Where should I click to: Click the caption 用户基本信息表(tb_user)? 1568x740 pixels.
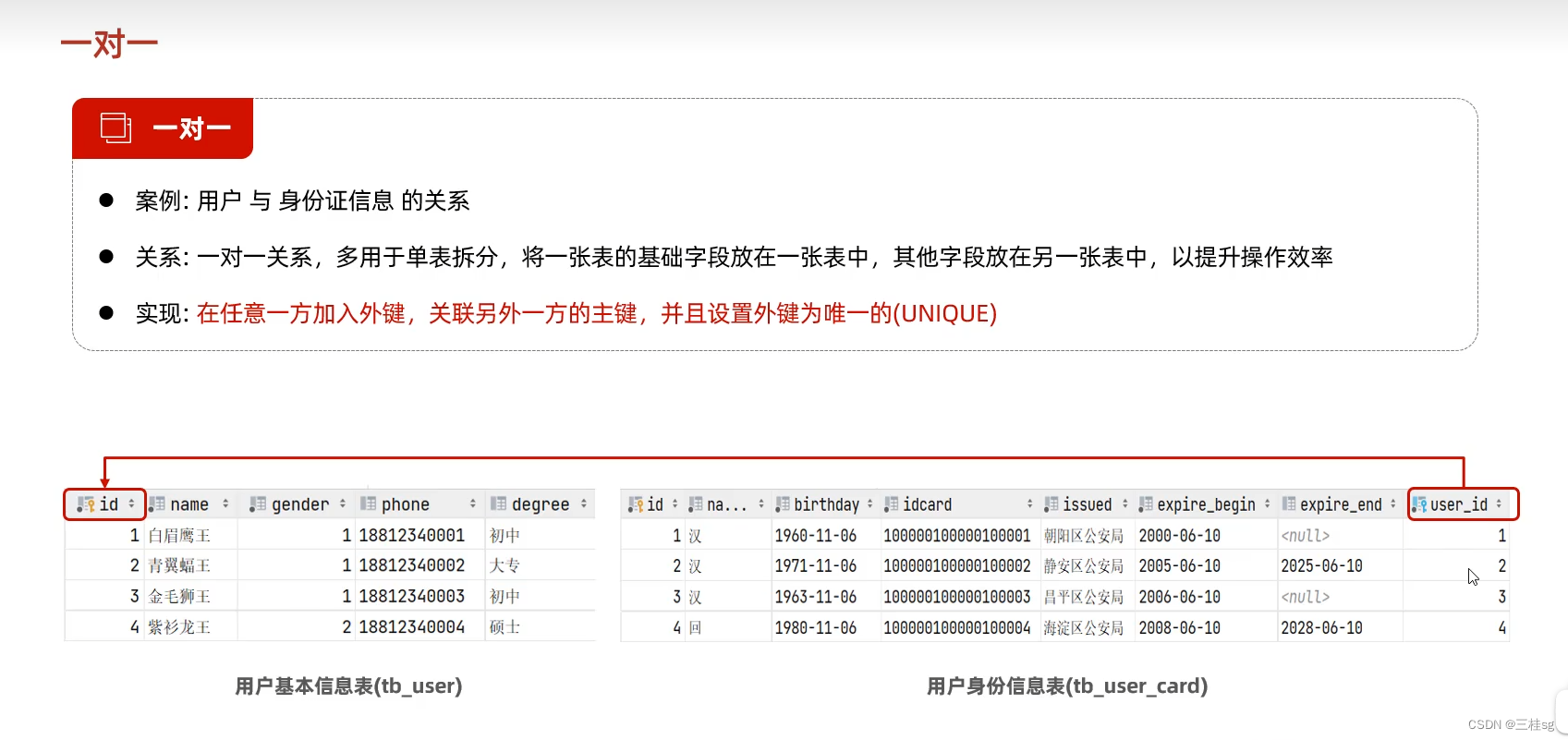[x=348, y=685]
